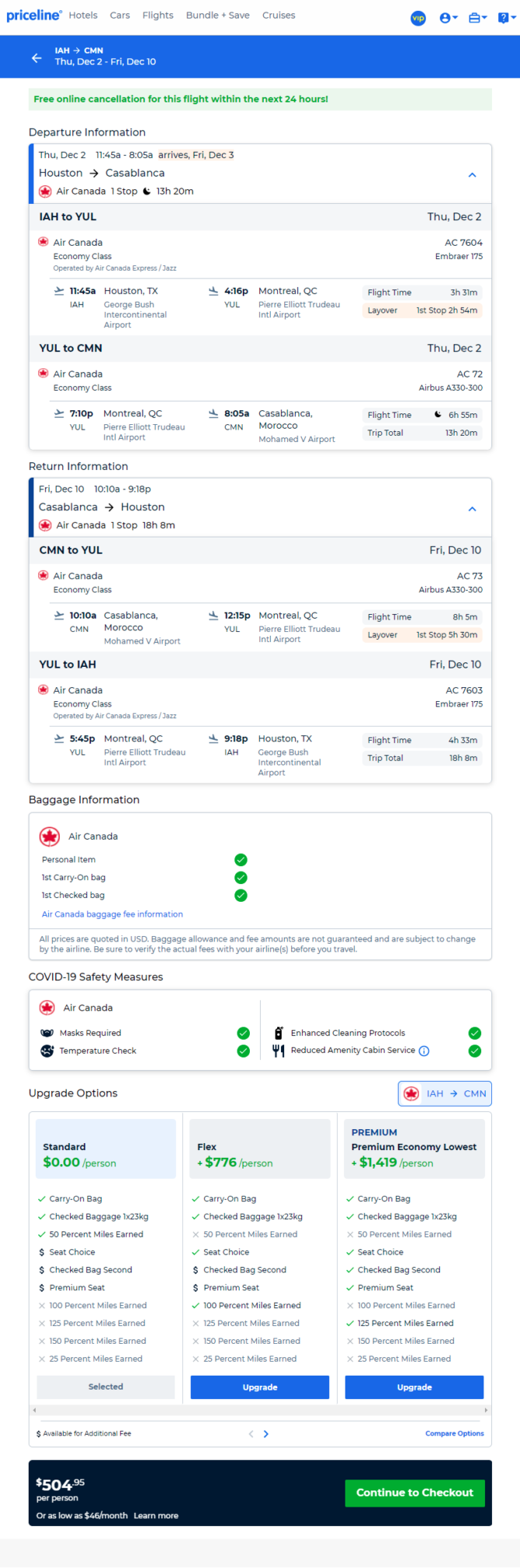Image resolution: width=520 pixels, height=1568 pixels.
Task: Go to next upgrade option arrow
Action: tap(265, 1434)
